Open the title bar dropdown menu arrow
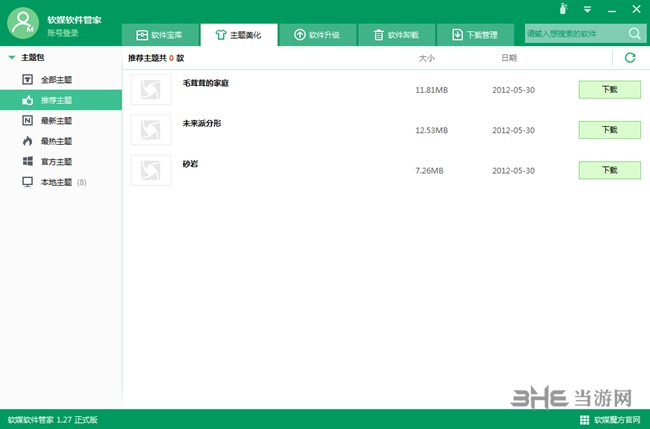 click(587, 9)
